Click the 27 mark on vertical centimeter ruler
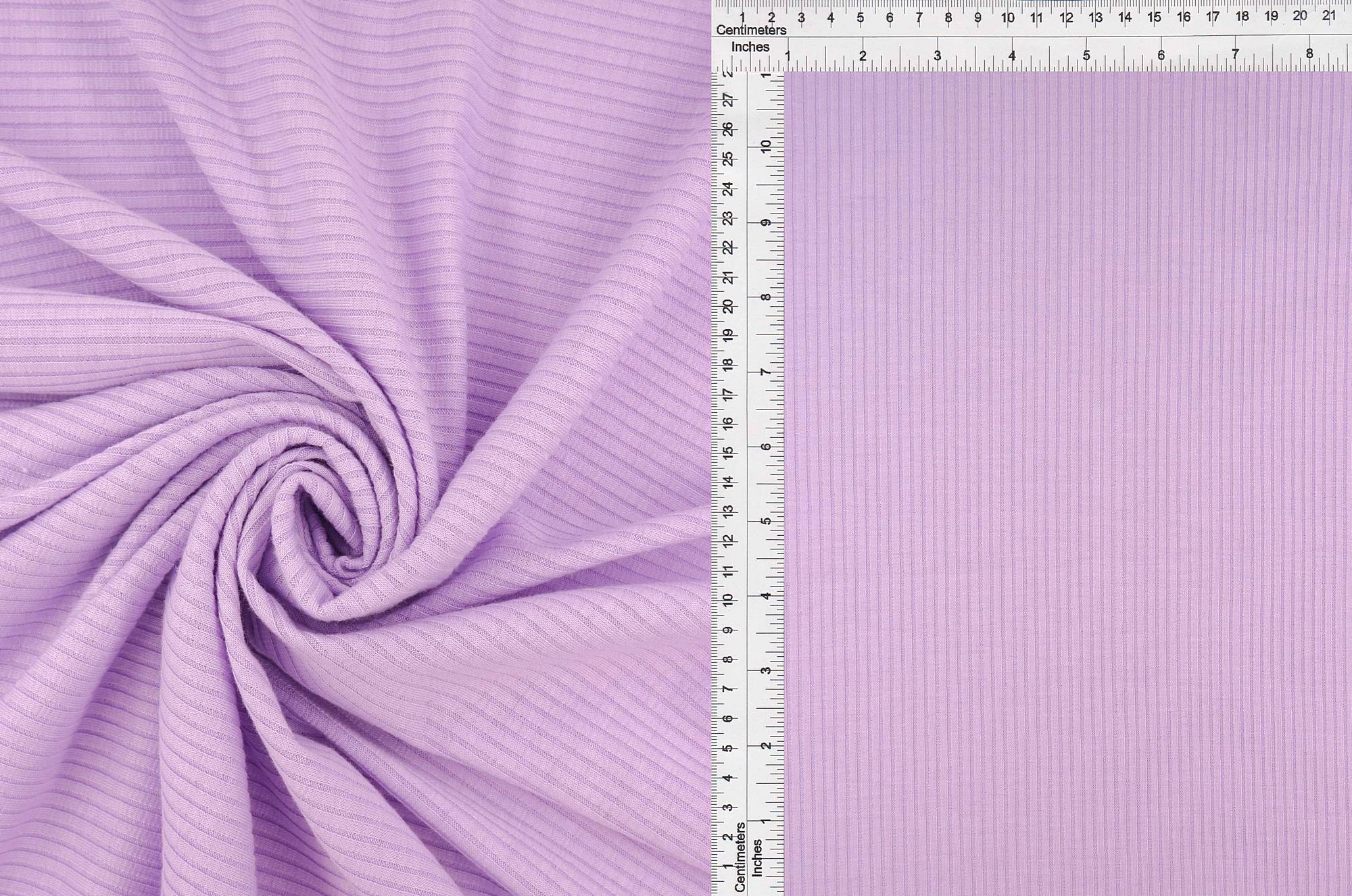Viewport: 1352px width, 896px height. tap(728, 100)
